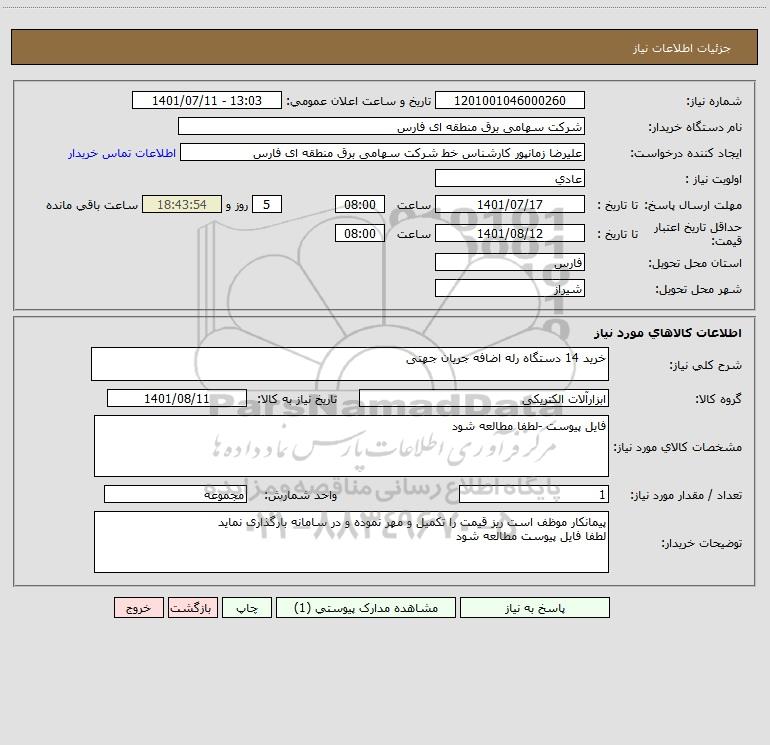Click the countdown timer 18:43:54
The width and height of the screenshot is (770, 745).
click(182, 204)
